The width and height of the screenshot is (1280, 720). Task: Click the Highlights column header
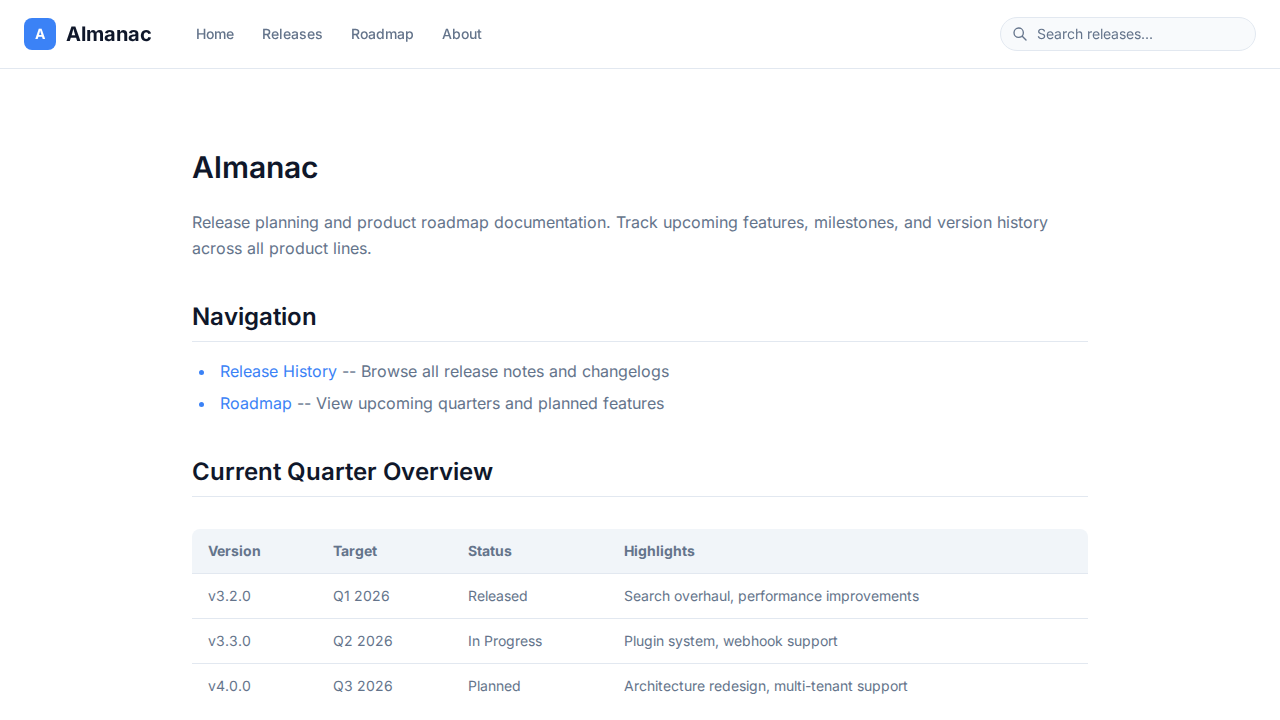tap(659, 551)
